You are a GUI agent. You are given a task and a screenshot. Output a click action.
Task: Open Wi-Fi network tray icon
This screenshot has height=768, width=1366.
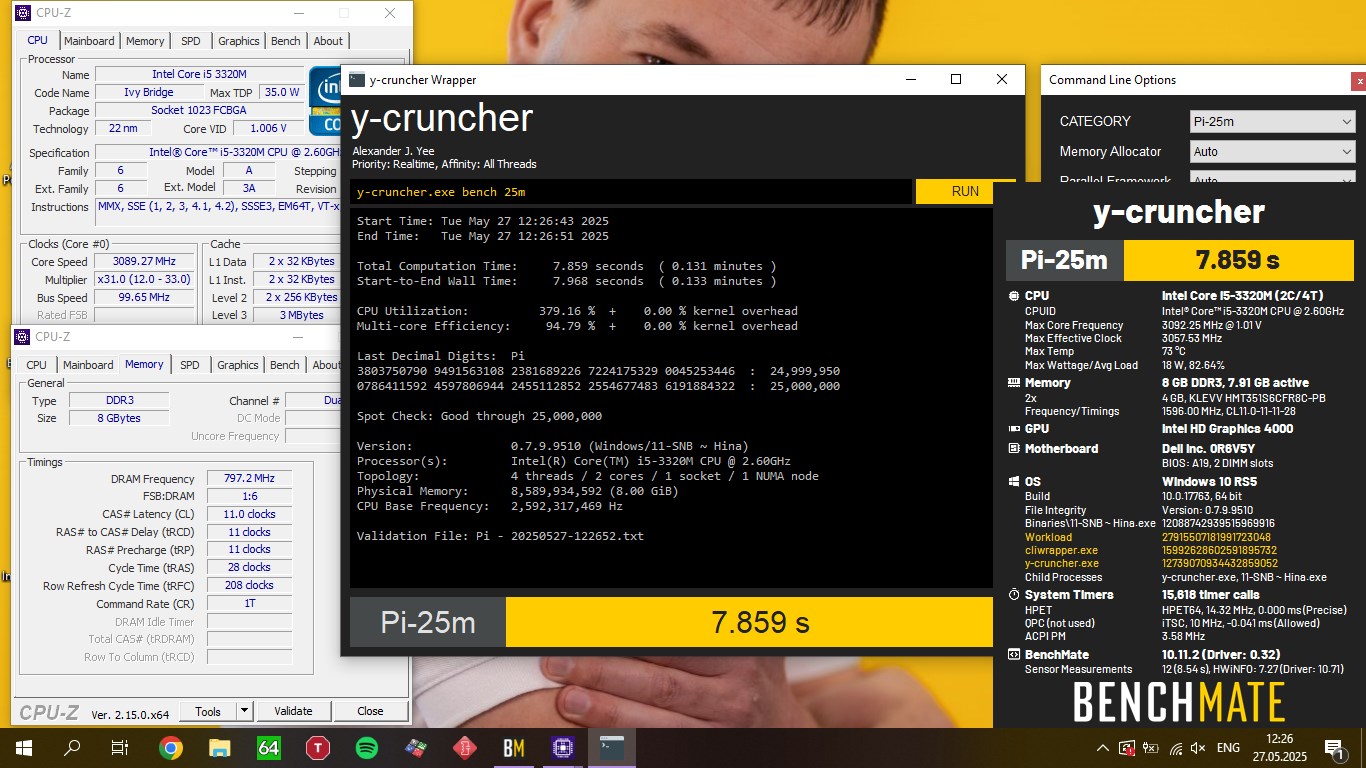[x=1176, y=748]
